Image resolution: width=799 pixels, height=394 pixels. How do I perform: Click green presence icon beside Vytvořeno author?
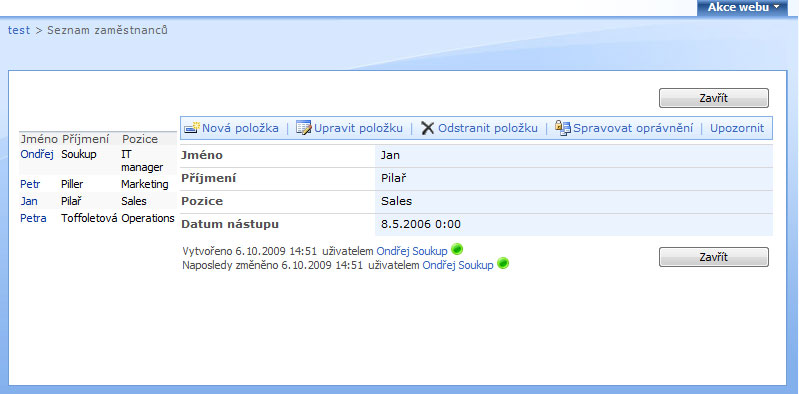(457, 249)
